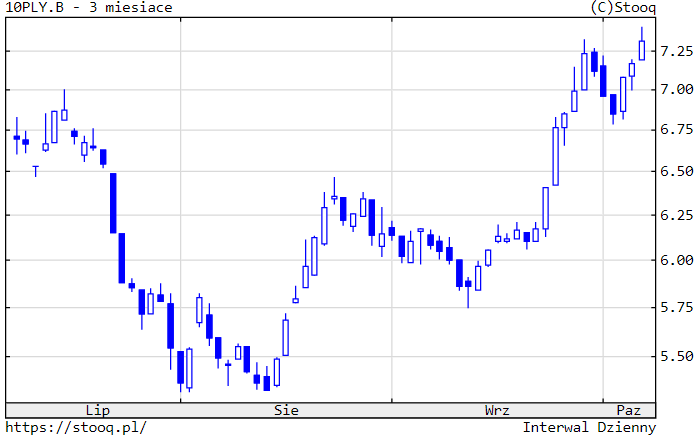The height and width of the screenshot is (436, 697).
Task: Open the https://stooq.pl/ link
Action: pos(76,427)
